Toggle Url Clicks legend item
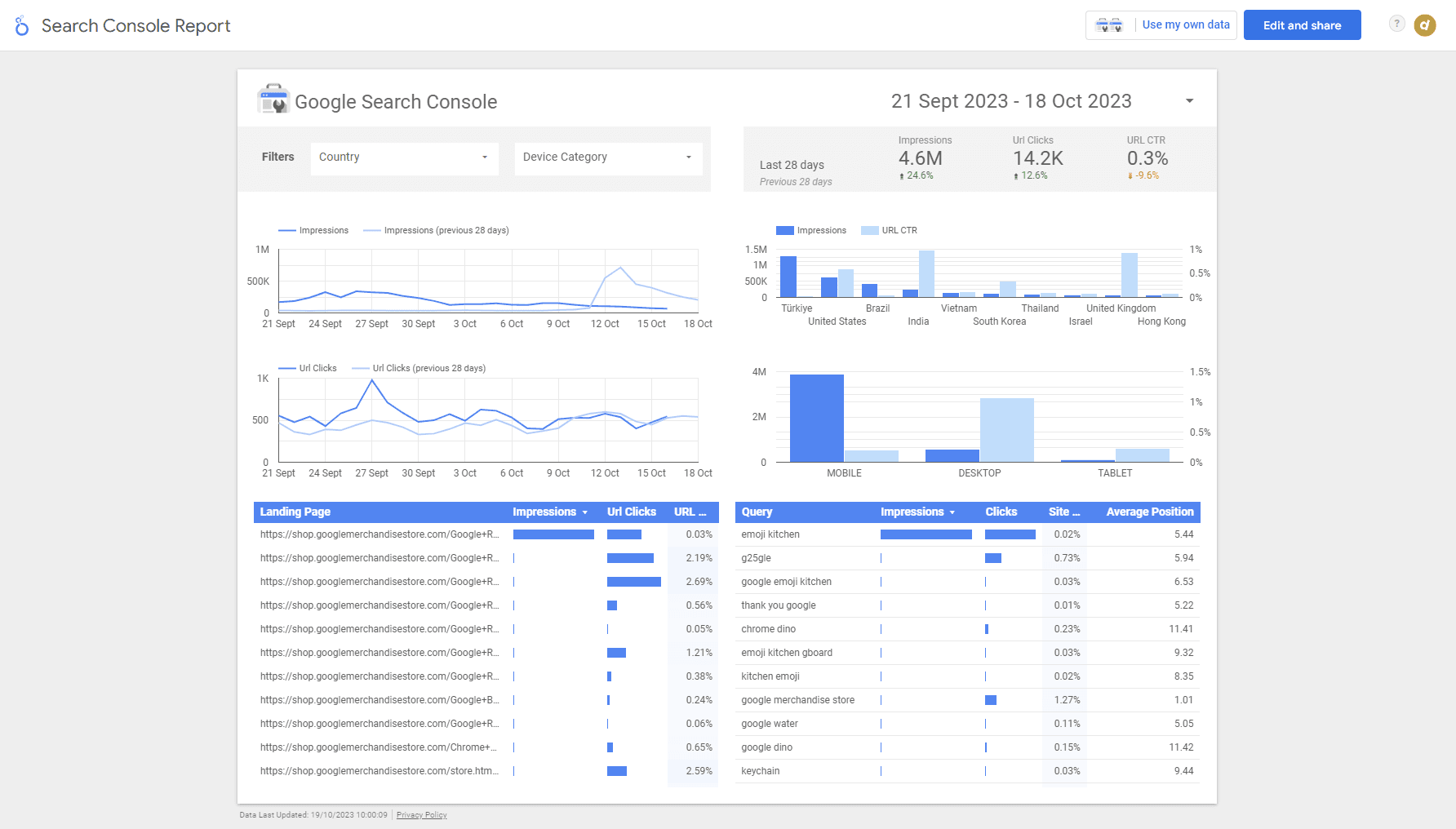 (x=308, y=368)
